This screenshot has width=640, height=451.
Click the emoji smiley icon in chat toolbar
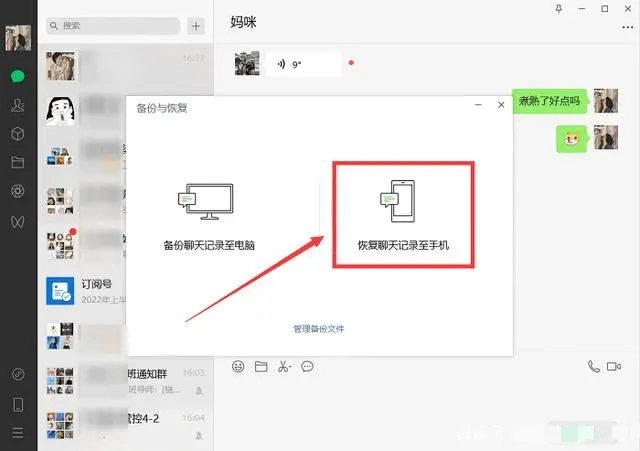(x=238, y=366)
